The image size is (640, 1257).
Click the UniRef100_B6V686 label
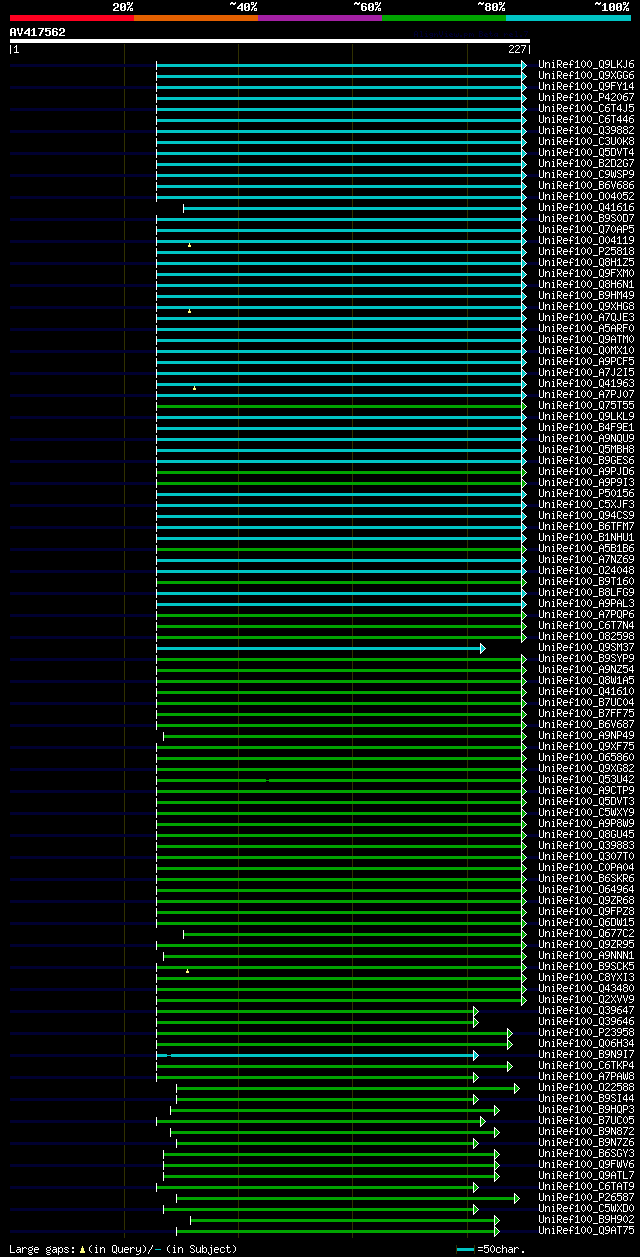pyautogui.click(x=586, y=186)
